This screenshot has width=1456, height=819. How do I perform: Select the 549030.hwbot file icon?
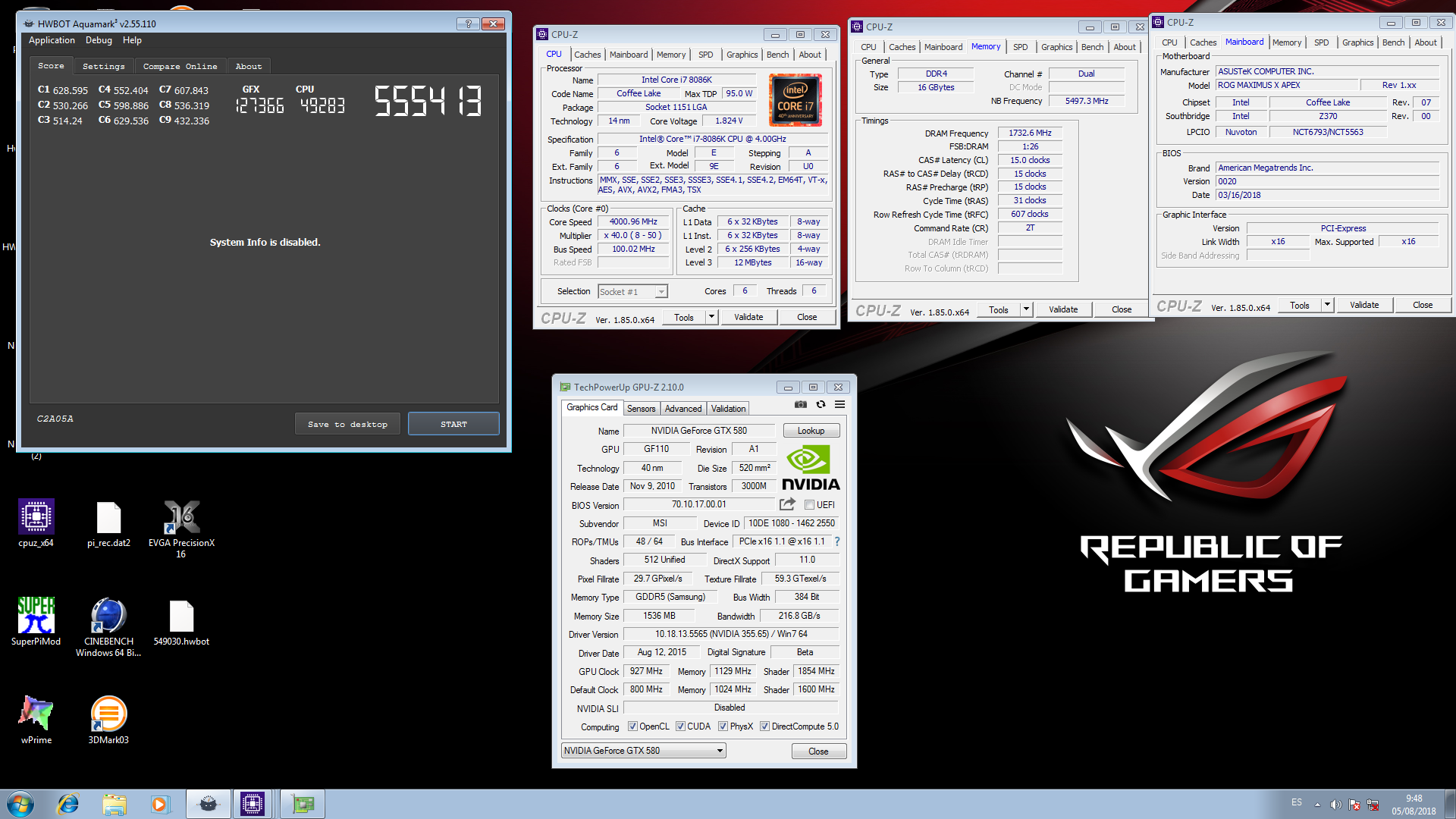(181, 621)
